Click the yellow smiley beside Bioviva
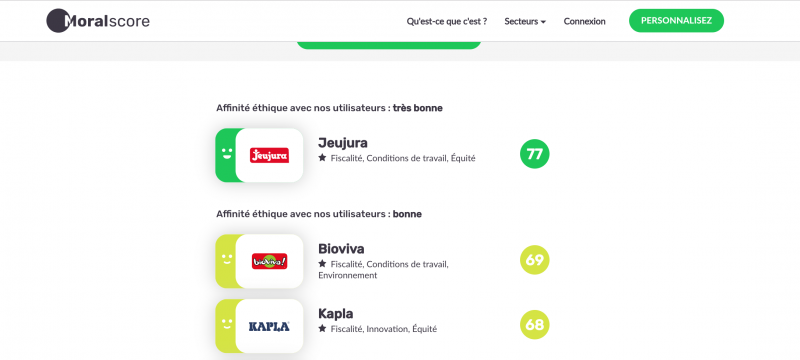This screenshot has width=800, height=360. [227, 259]
